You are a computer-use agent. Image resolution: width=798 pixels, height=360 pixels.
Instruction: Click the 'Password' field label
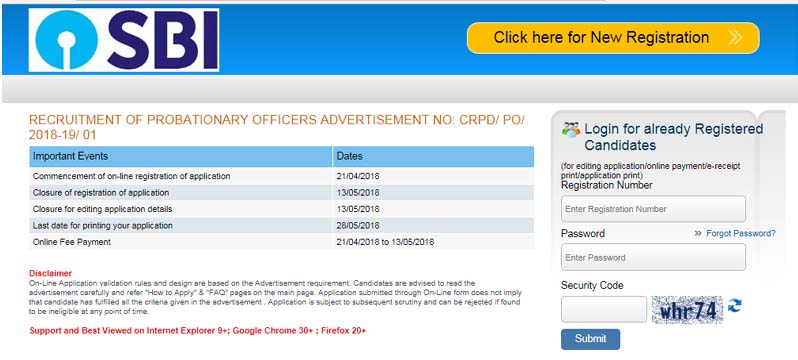pyautogui.click(x=583, y=234)
